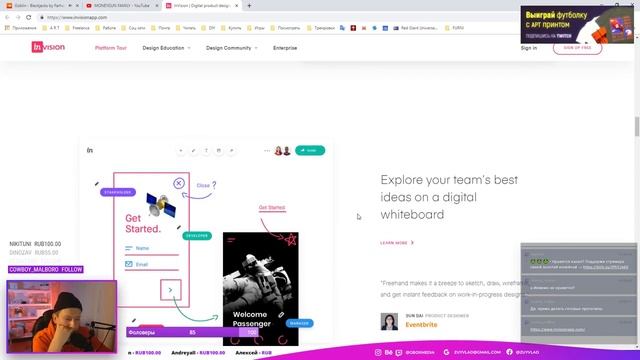
Task: Click the circled X close icon in wireframe
Action: [x=178, y=183]
